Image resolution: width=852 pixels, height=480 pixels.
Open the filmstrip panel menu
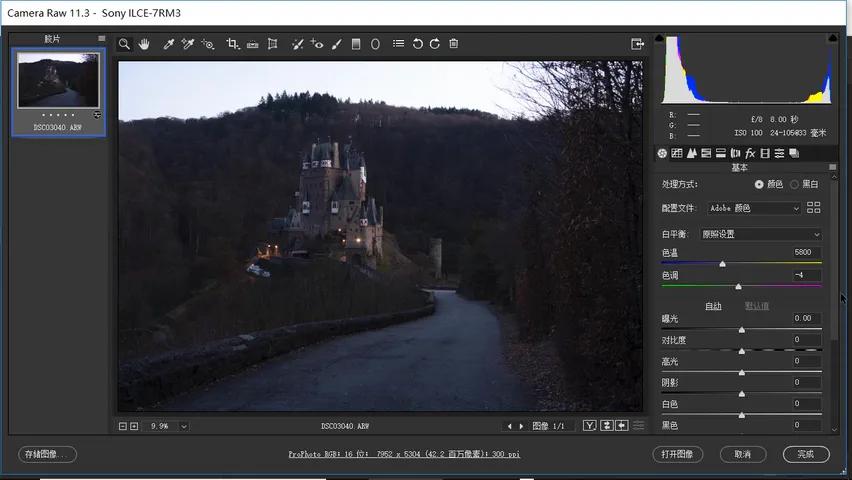[102, 39]
